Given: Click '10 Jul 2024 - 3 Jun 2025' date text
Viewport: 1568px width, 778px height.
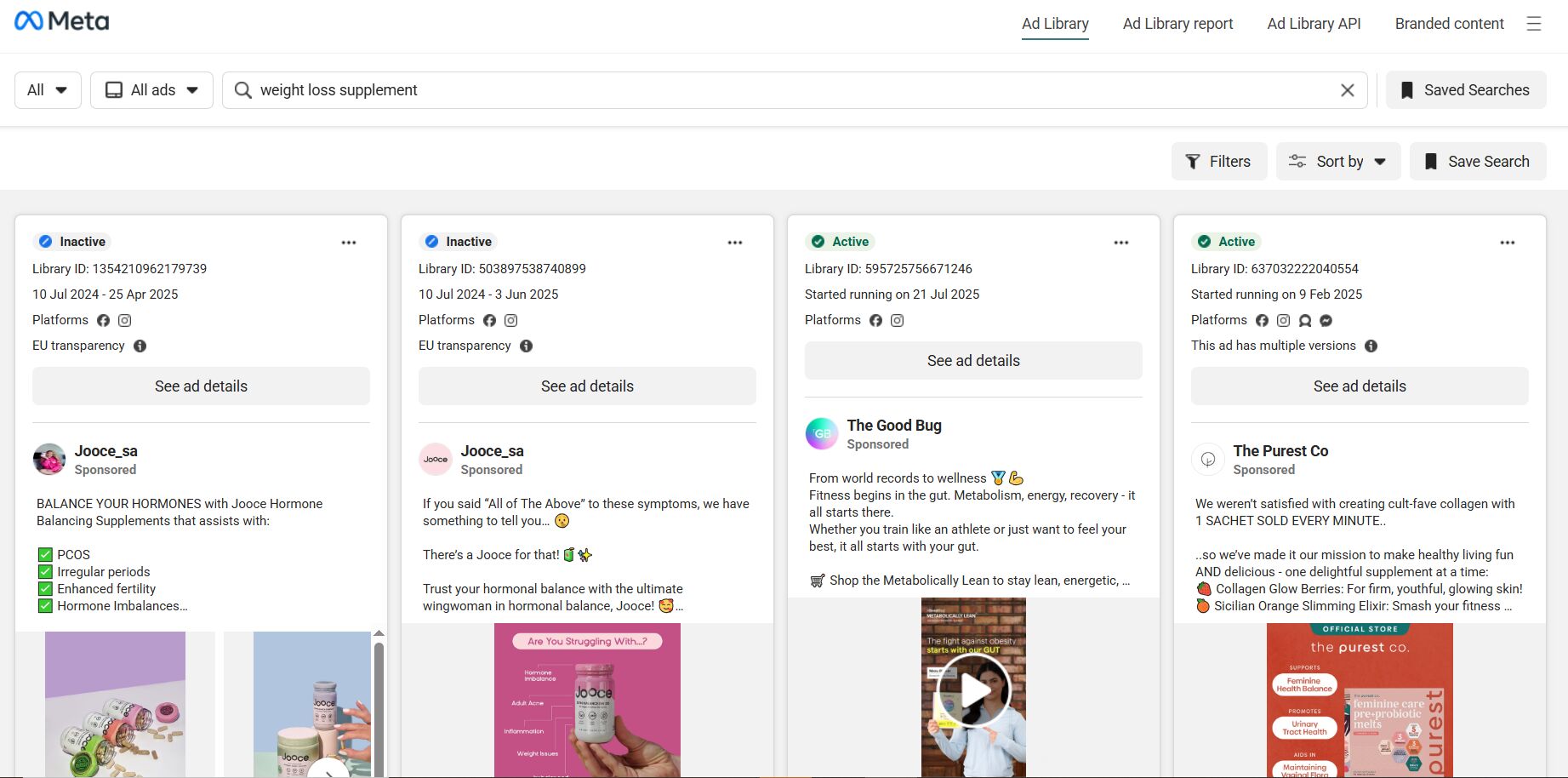Looking at the screenshot, I should tap(488, 295).
